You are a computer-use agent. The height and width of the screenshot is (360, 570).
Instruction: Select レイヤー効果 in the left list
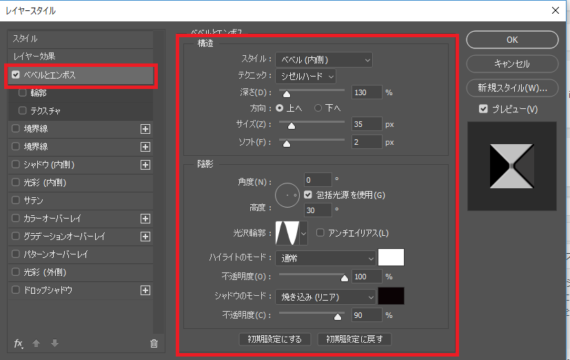coord(80,56)
